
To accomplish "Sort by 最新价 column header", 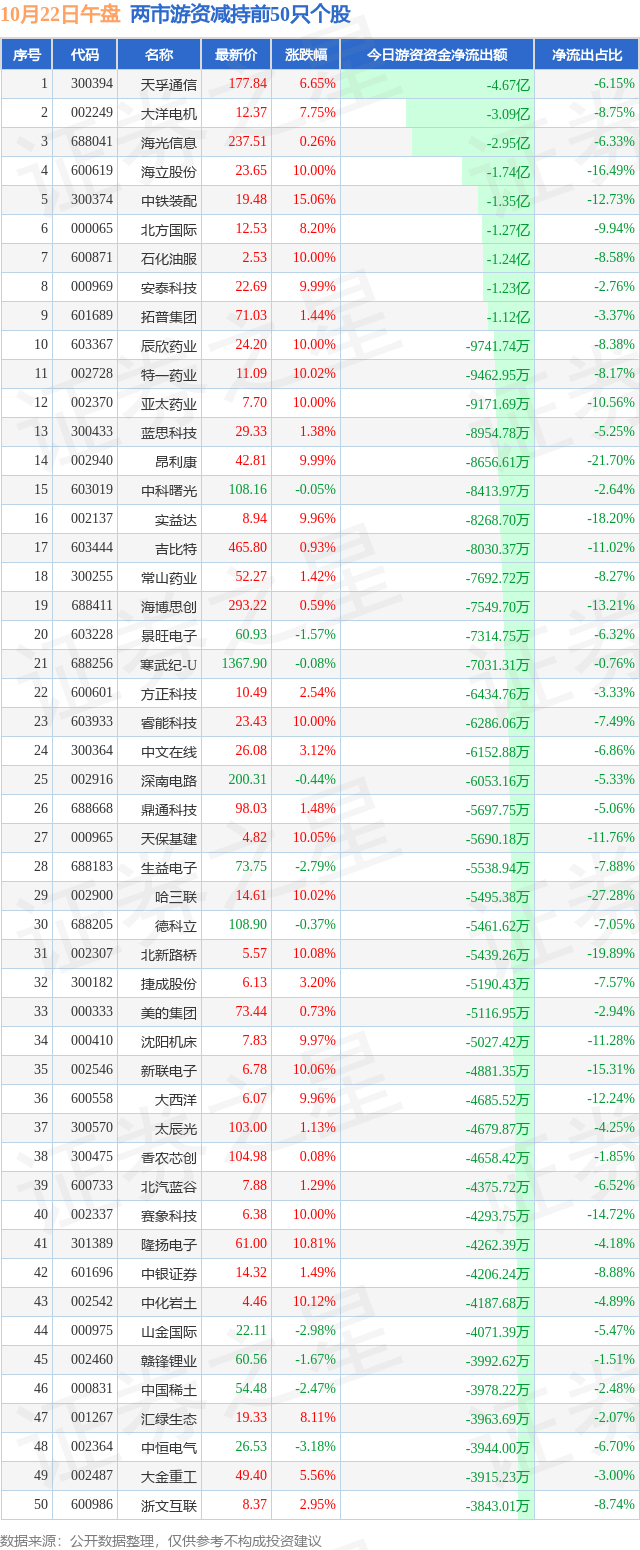I will click(236, 55).
